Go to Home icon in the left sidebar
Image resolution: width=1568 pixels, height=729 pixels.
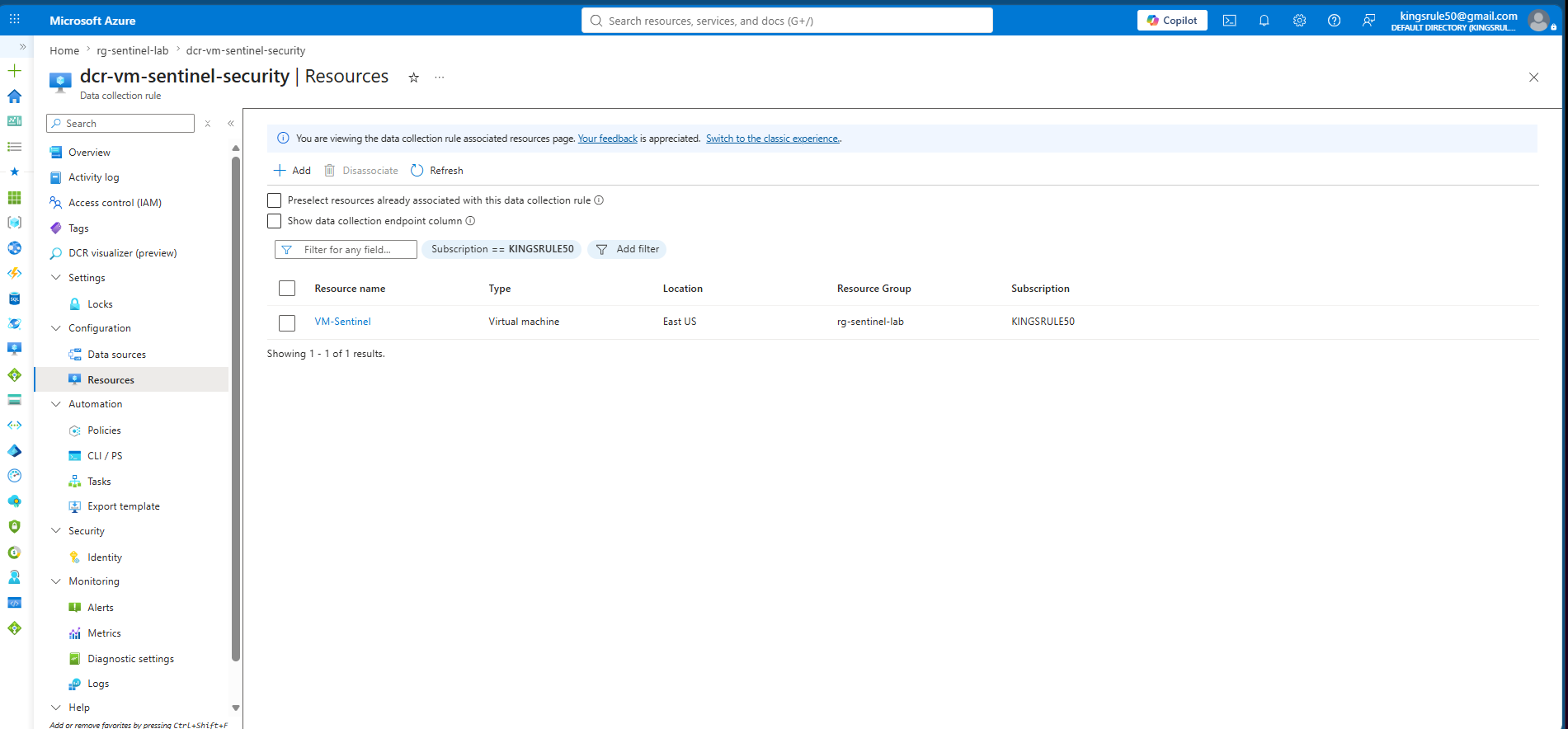(x=14, y=96)
